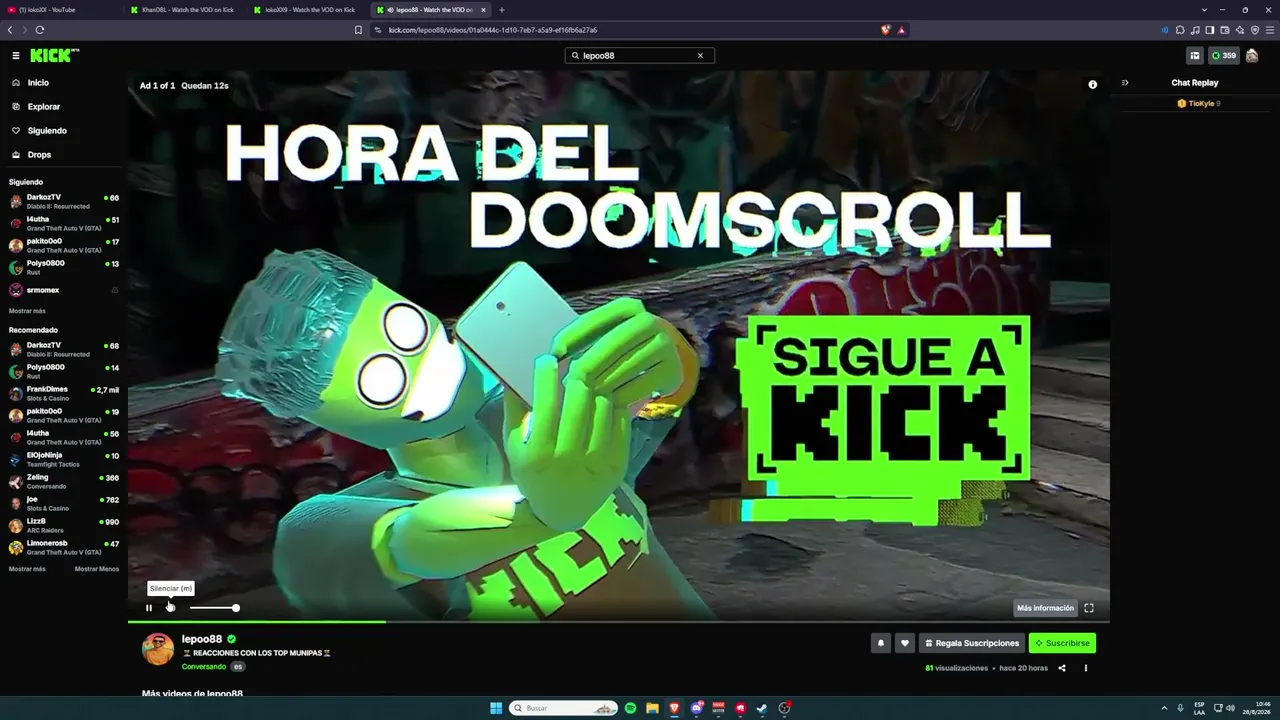1280x720 pixels.
Task: Open srmomex channel in sidebar
Action: coord(64,290)
